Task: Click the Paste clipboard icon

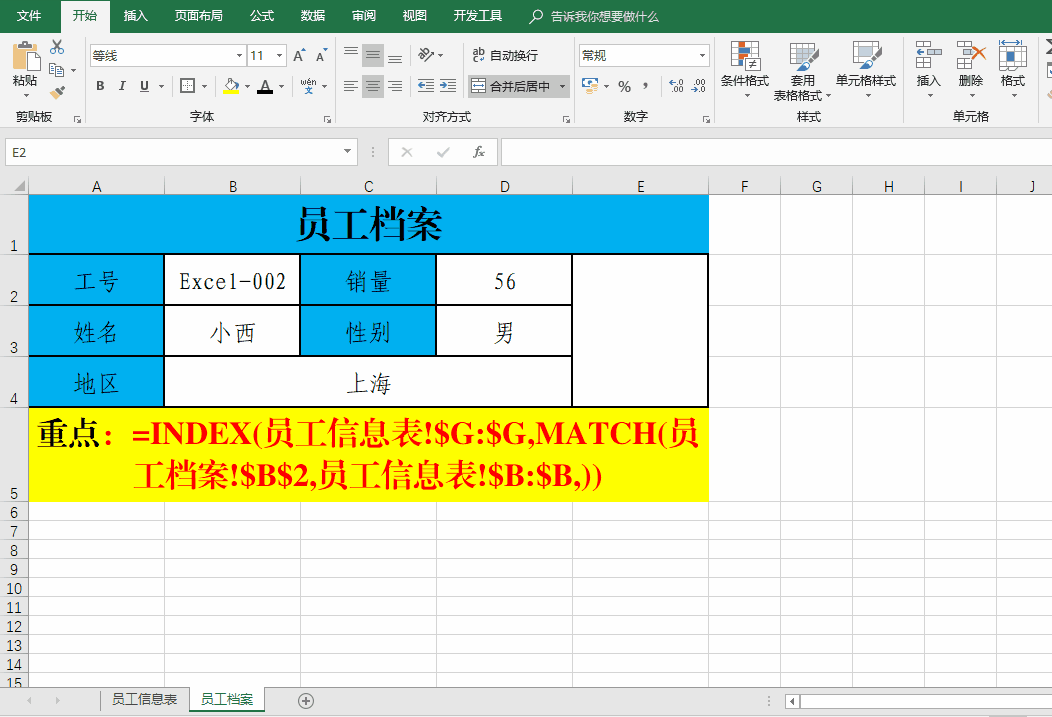Action: click(25, 56)
